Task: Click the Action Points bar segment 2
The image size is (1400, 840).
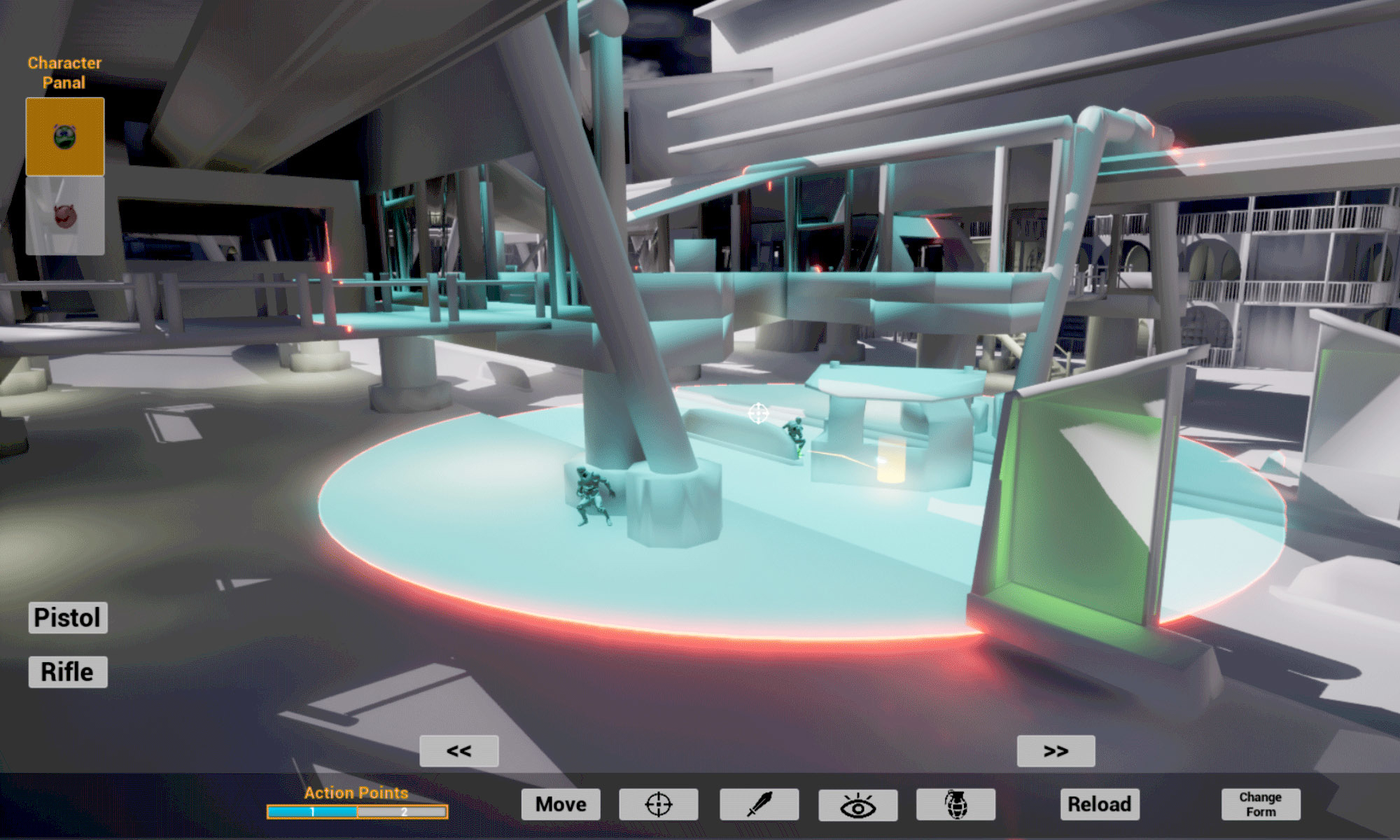Action: (402, 812)
